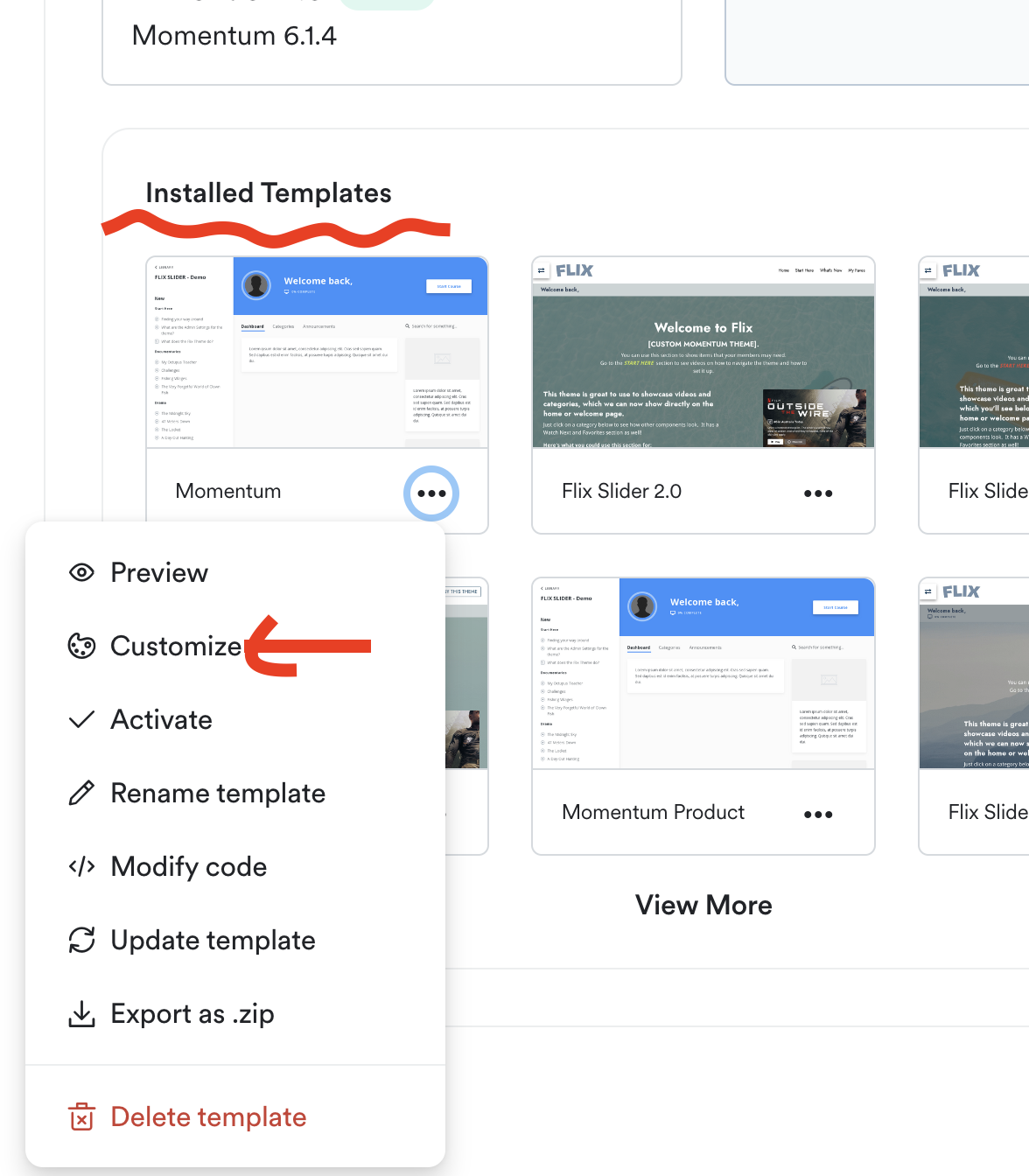The height and width of the screenshot is (1176, 1029).
Task: Click the code brackets icon beside Modify code
Action: click(81, 867)
